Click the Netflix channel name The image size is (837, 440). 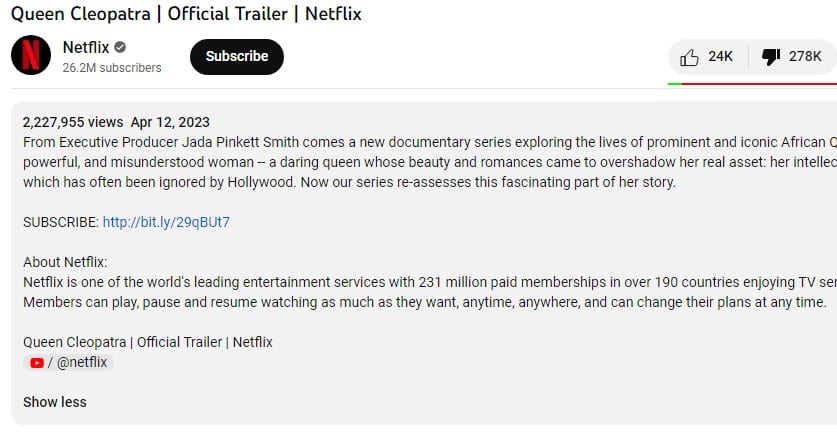click(x=86, y=47)
